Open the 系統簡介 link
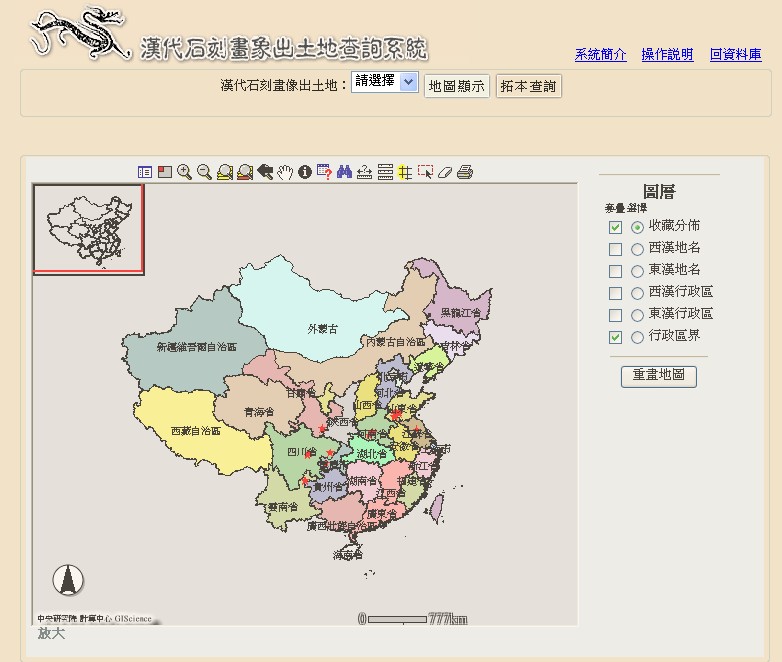 (x=601, y=55)
